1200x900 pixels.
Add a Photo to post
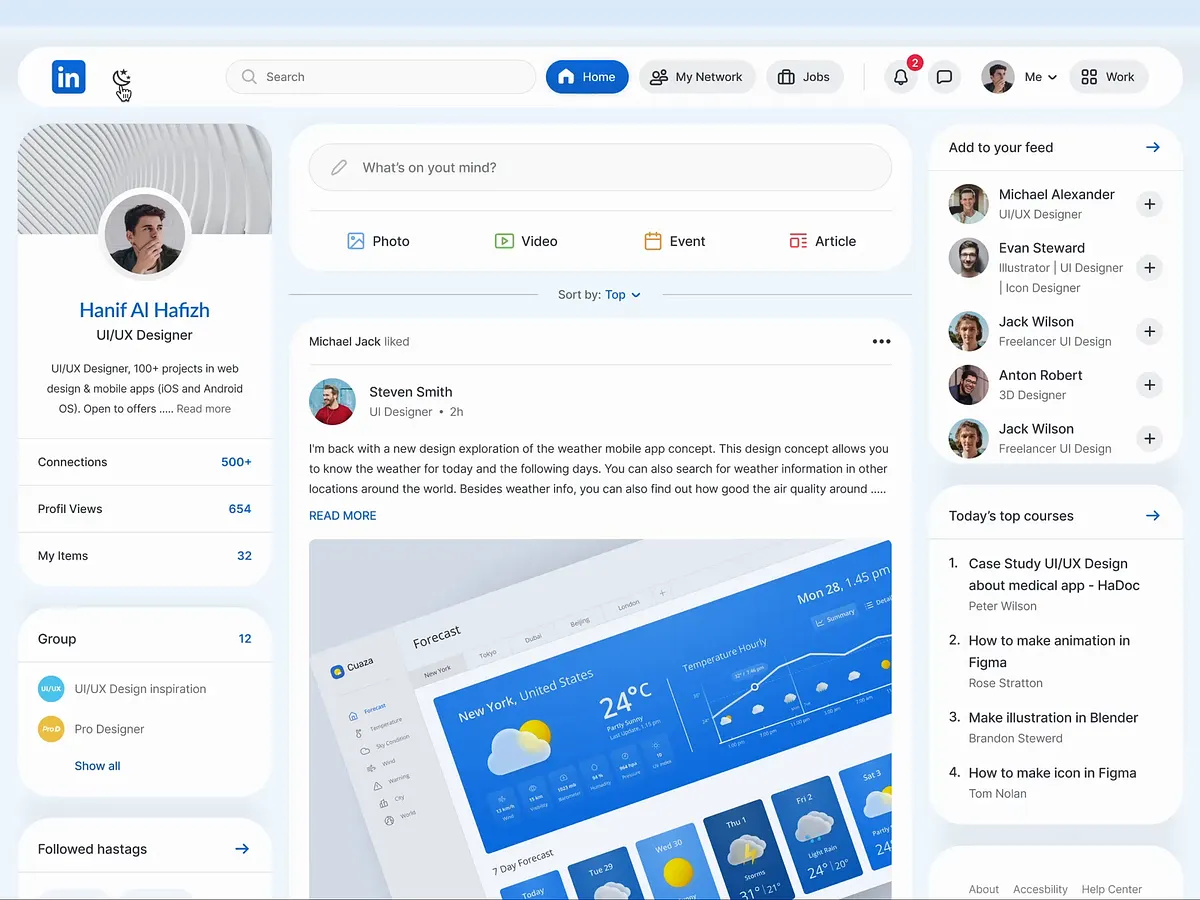tap(378, 241)
